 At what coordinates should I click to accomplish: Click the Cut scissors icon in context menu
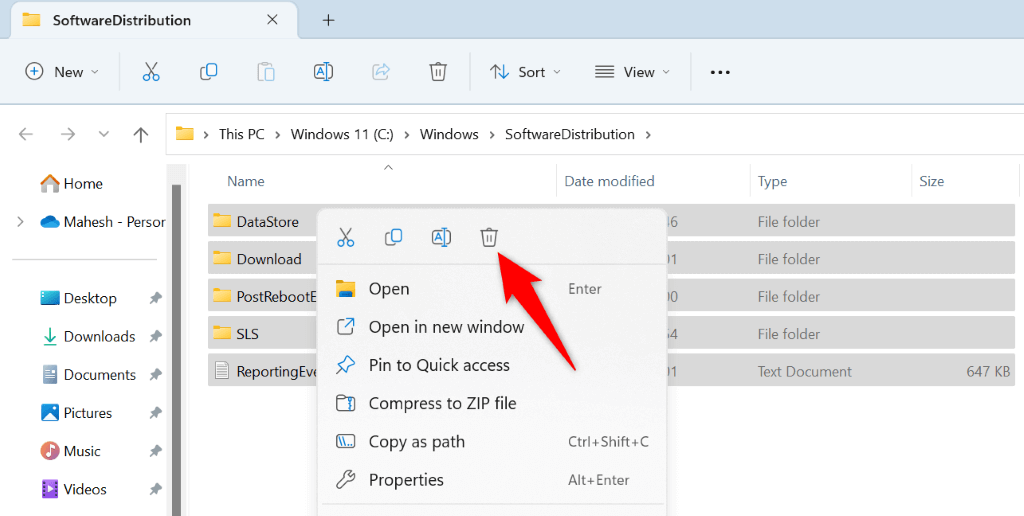[x=346, y=237]
